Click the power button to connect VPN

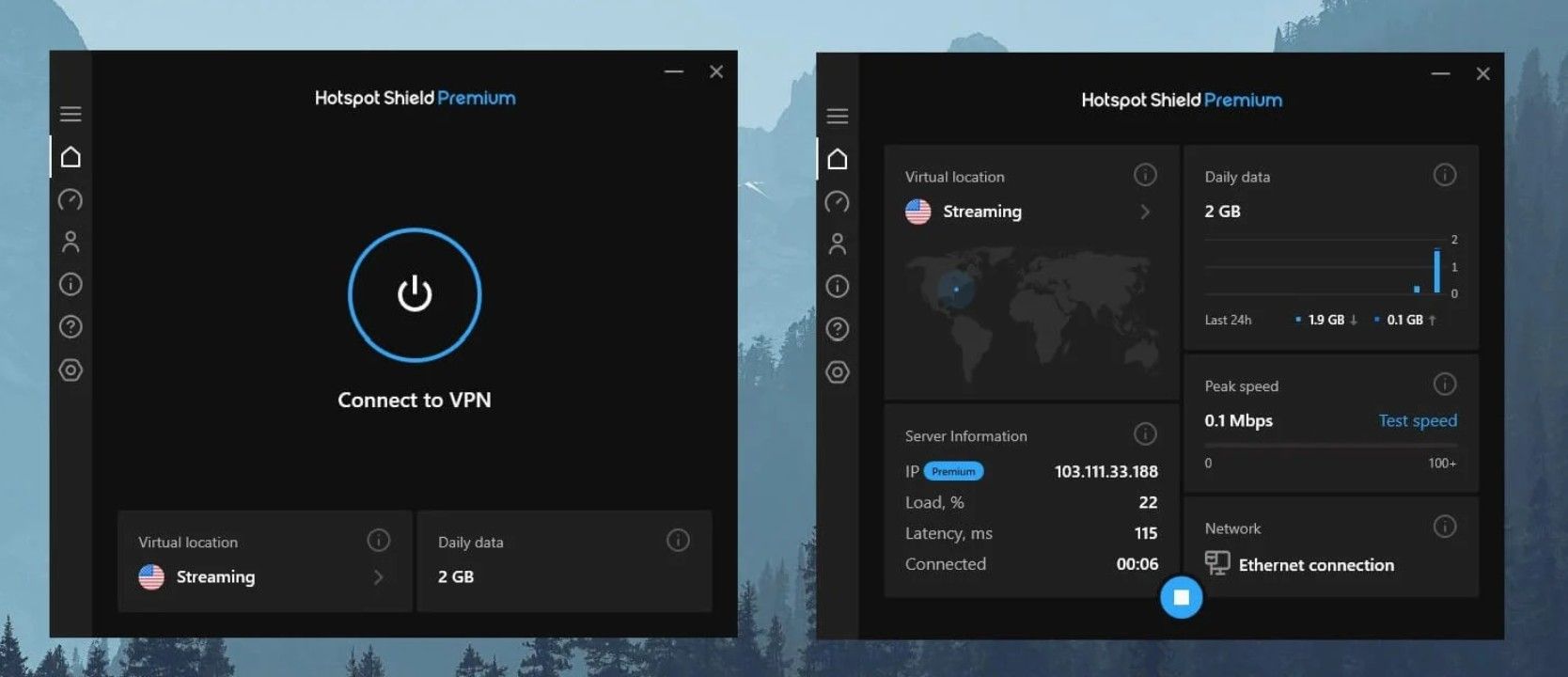415,294
